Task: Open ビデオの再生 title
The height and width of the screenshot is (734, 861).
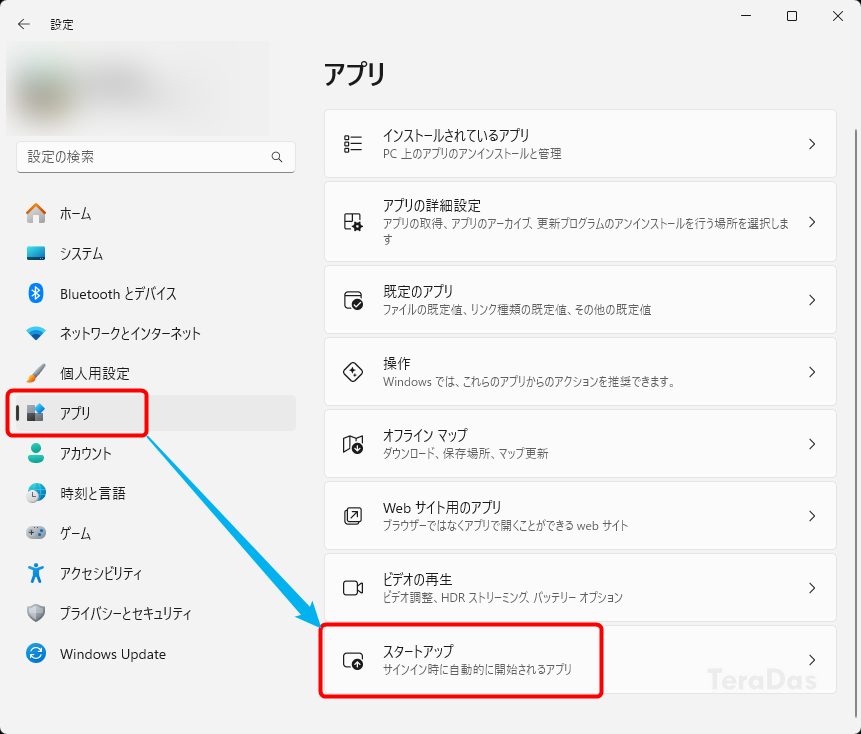Action: [417, 579]
